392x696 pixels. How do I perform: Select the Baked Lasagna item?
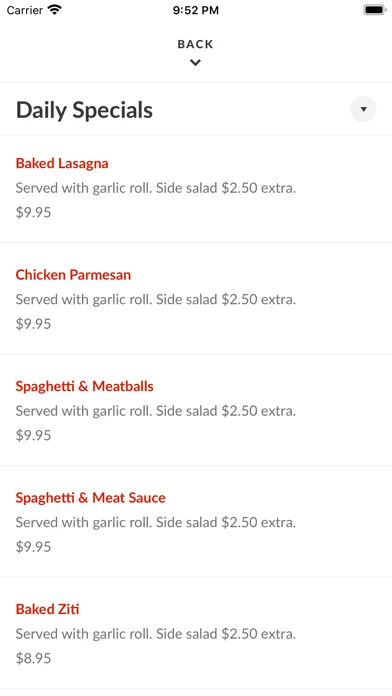[x=196, y=189]
